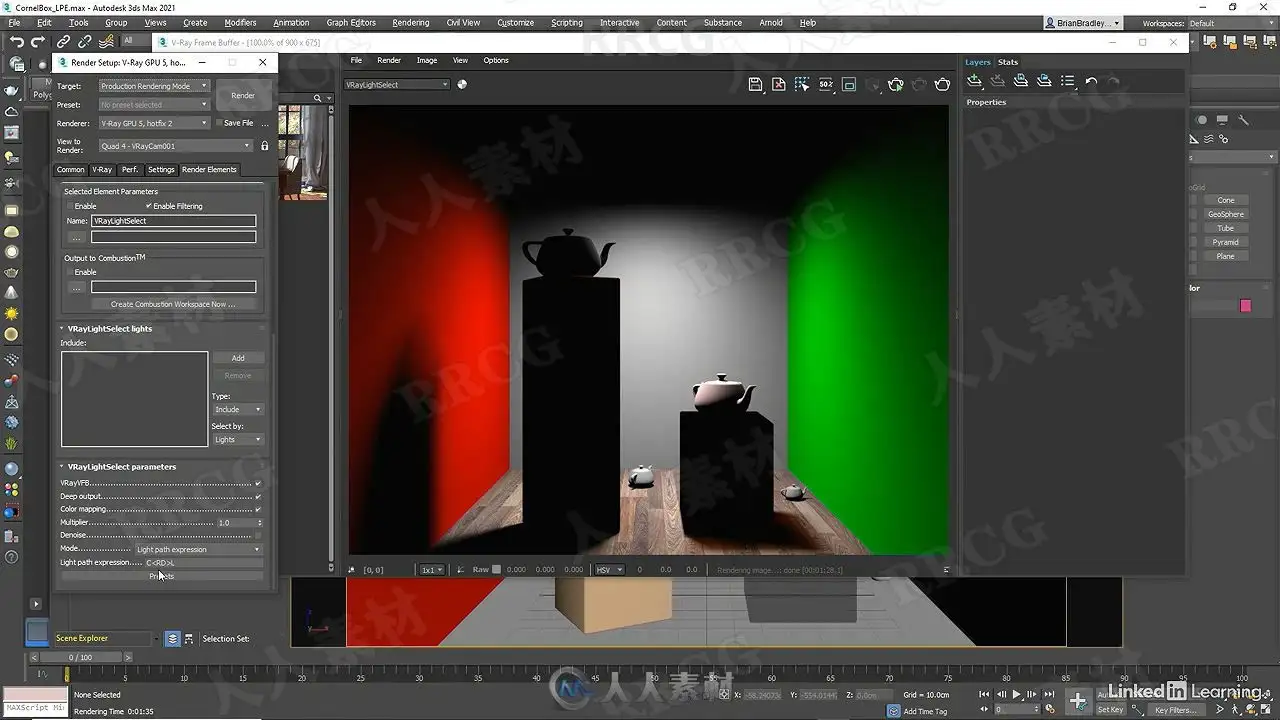Viewport: 1280px width, 720px height.
Task: Switch to the V-Ray tab in Render Setup
Action: [x=102, y=169]
